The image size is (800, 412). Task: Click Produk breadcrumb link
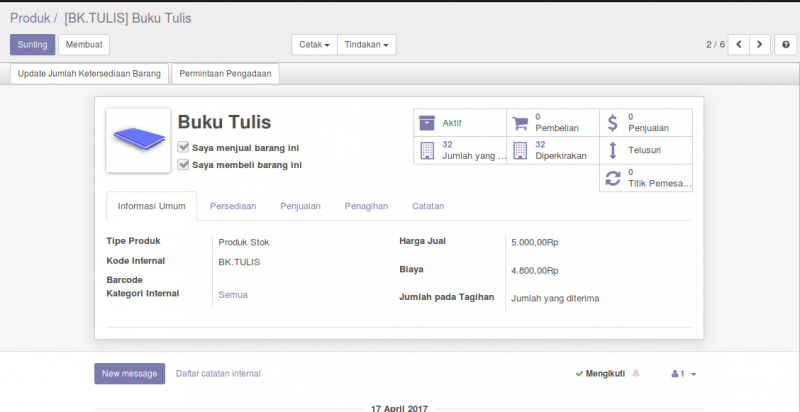30,18
